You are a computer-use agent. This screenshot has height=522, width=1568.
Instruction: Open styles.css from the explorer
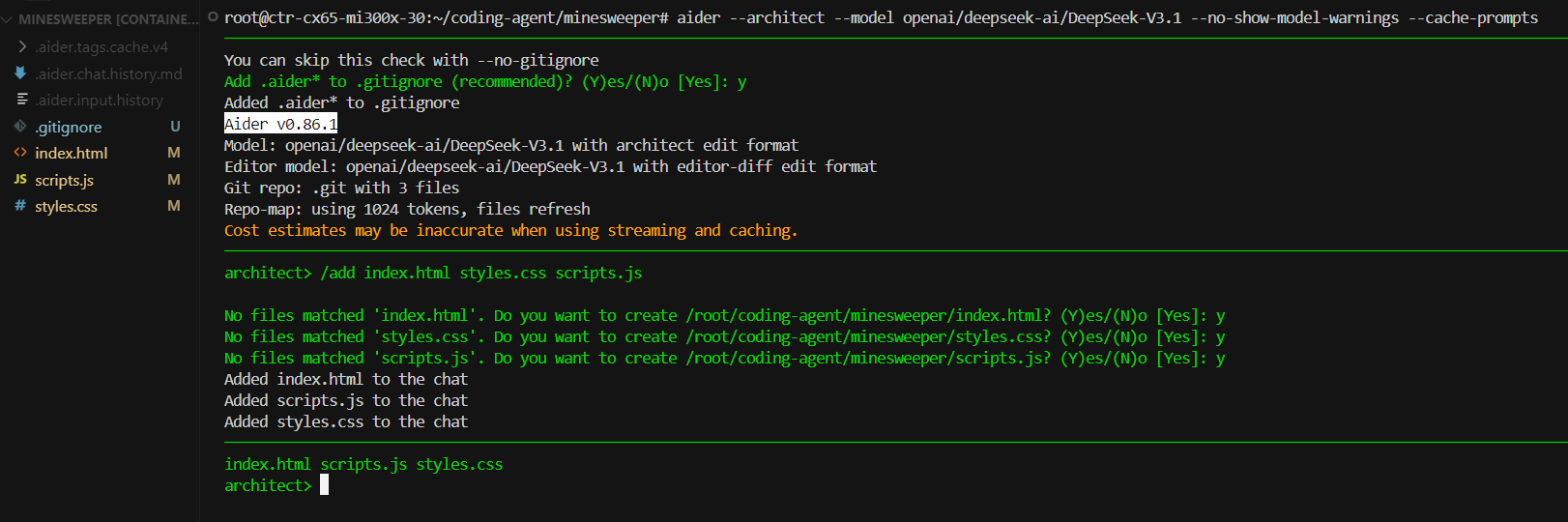66,207
